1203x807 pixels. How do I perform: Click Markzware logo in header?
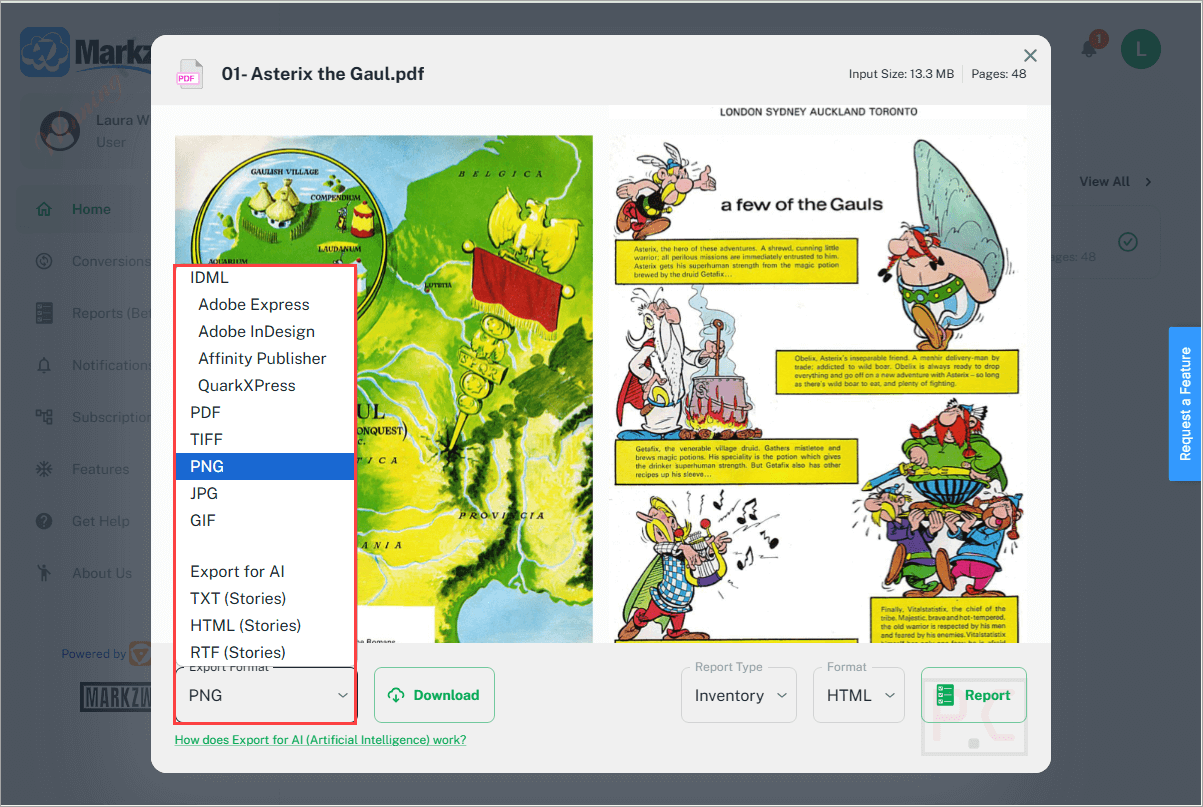(x=85, y=52)
